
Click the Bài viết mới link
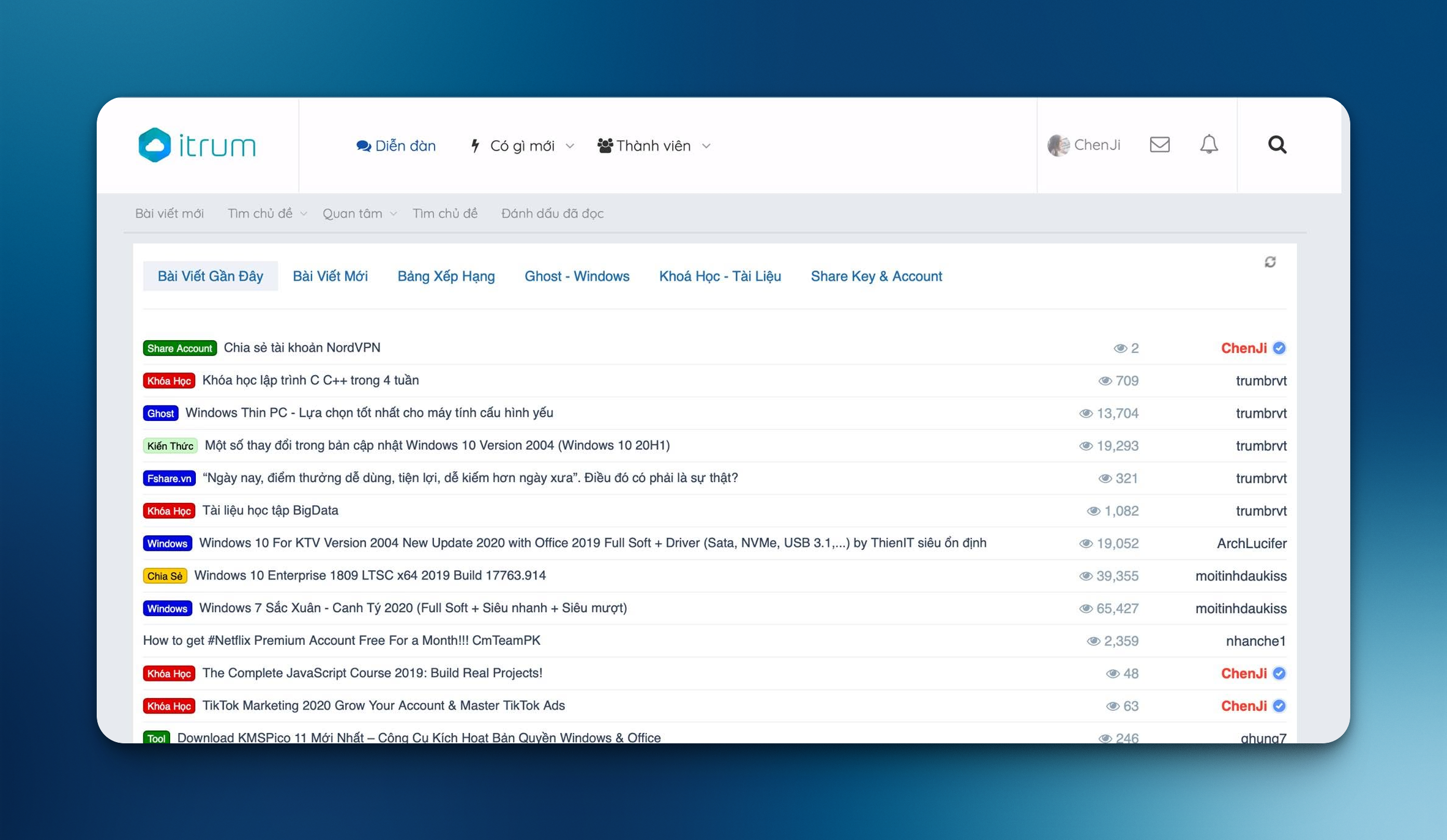170,214
